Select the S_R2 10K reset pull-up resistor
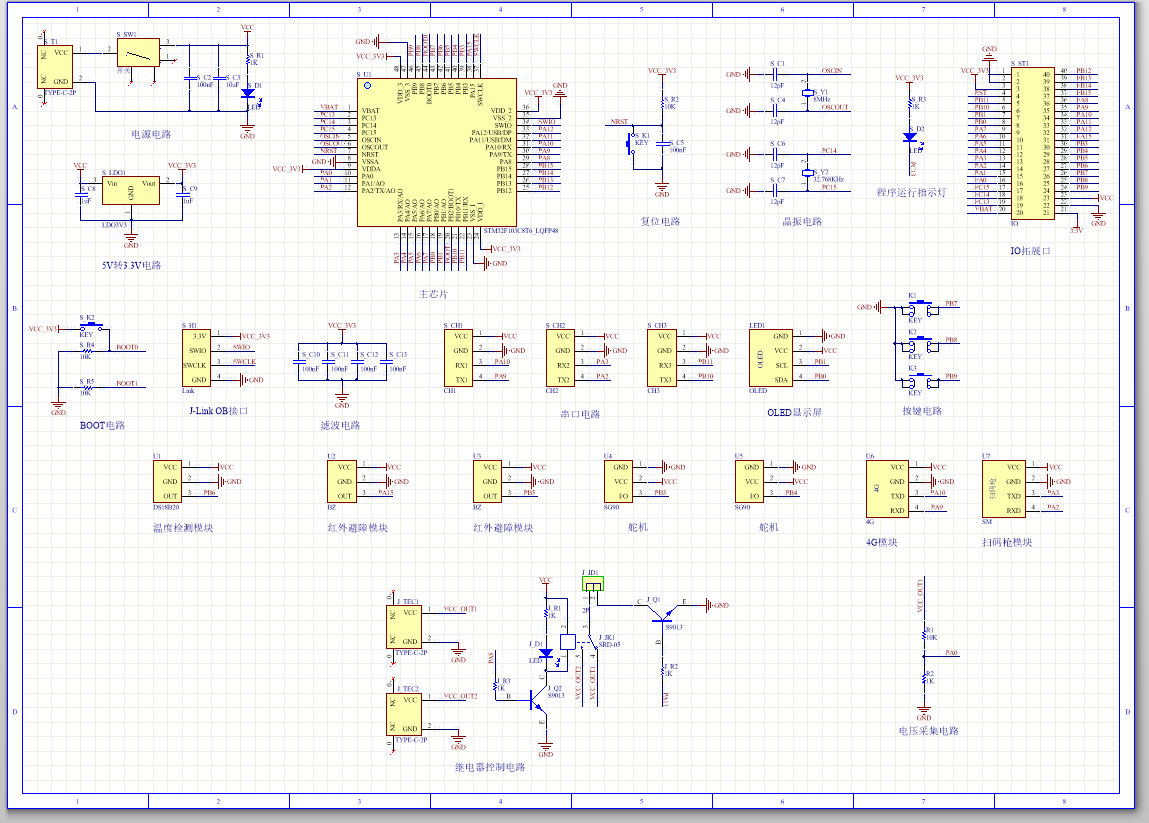This screenshot has height=823, width=1149. coord(662,103)
